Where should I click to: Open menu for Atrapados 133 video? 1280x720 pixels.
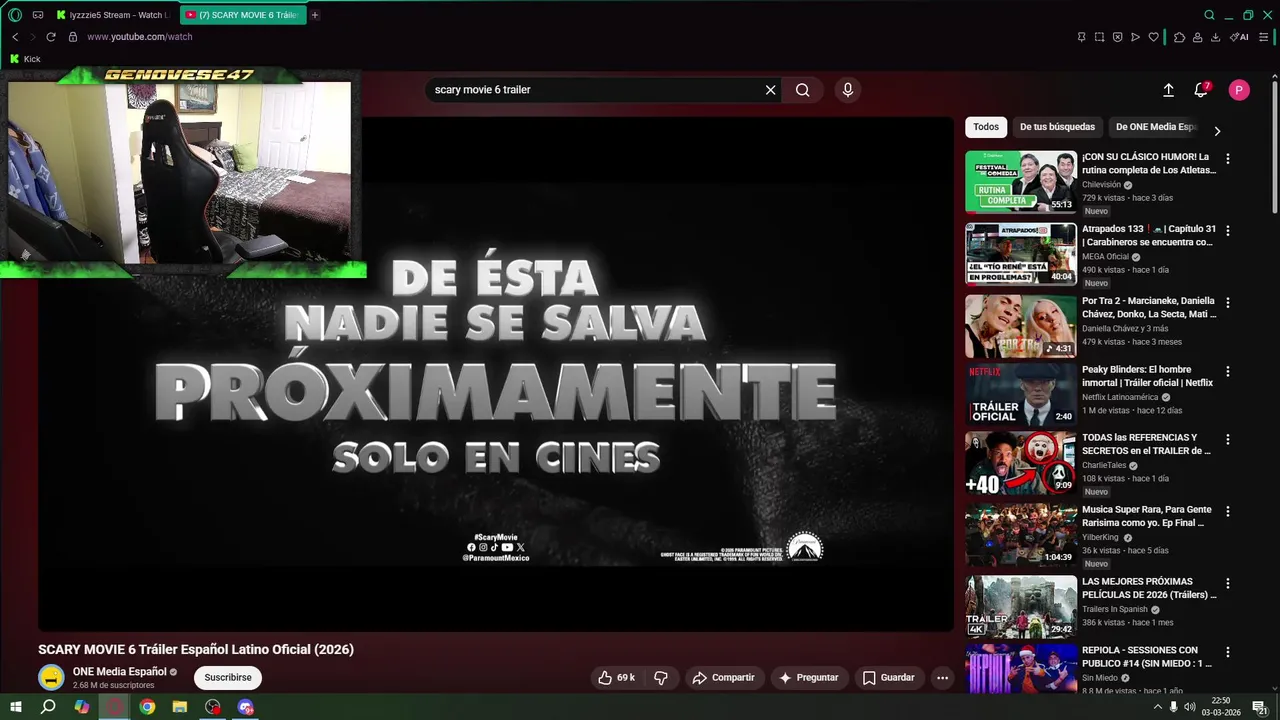point(1228,231)
